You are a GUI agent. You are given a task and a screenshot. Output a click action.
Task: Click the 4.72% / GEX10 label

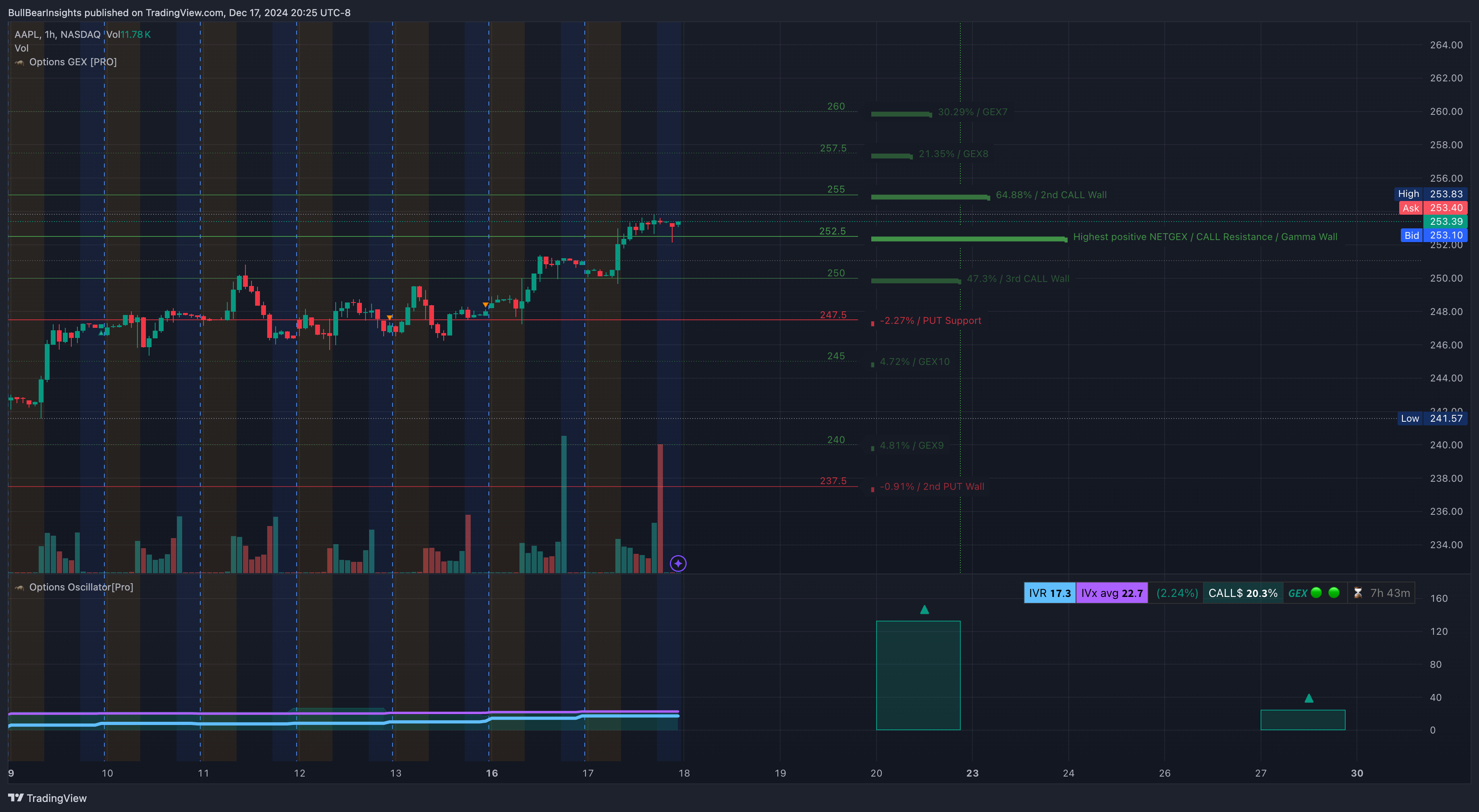point(915,362)
